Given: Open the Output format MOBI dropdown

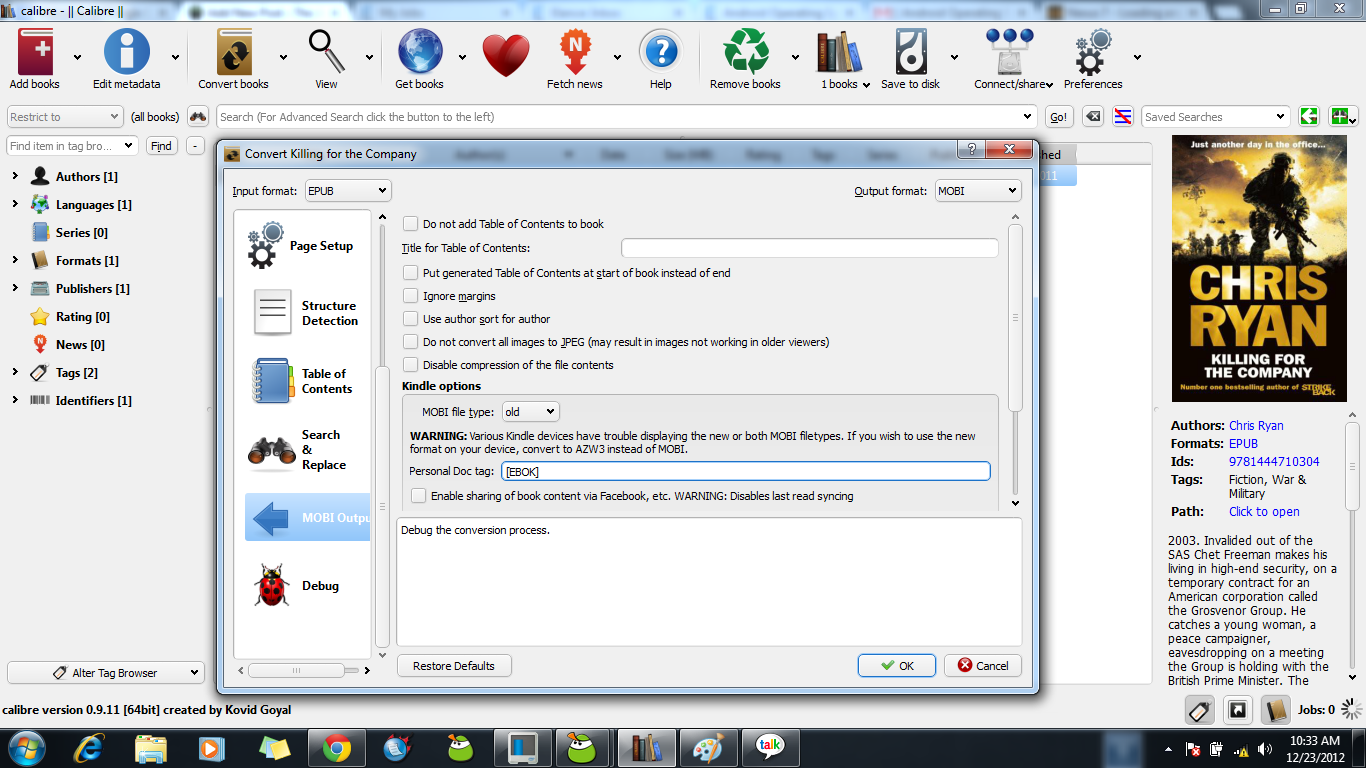Looking at the screenshot, I should click(977, 190).
